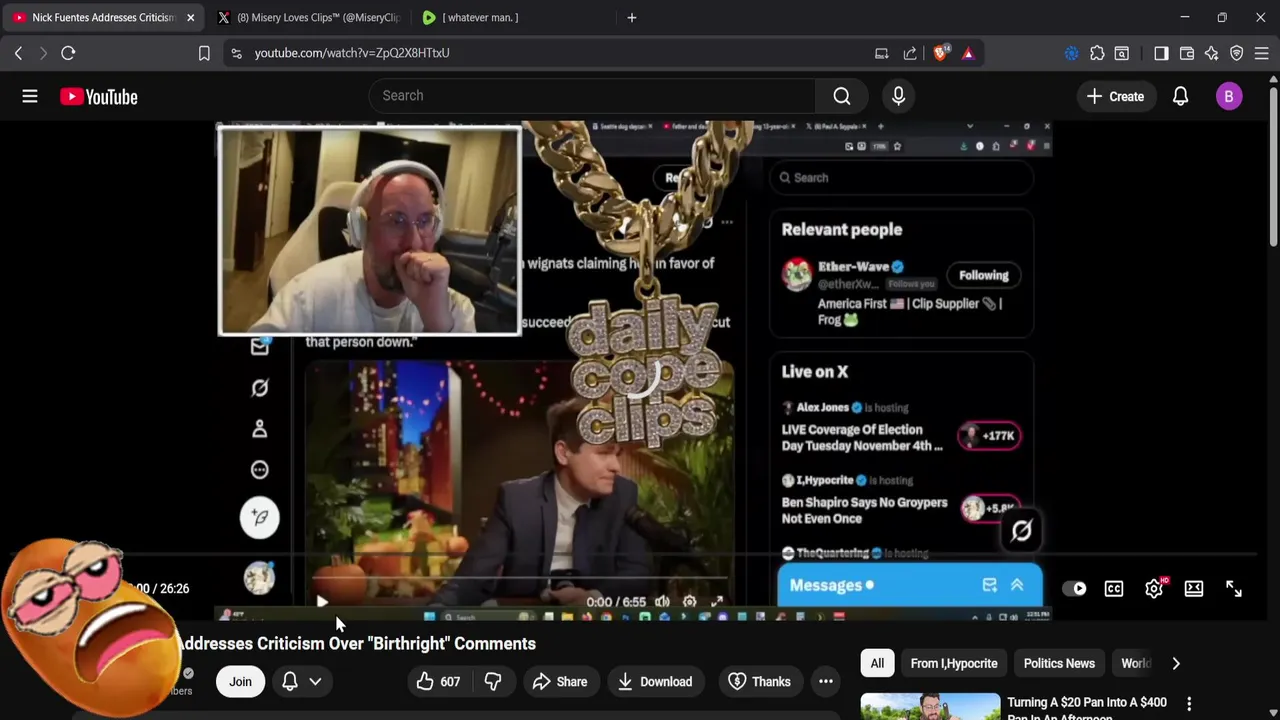Download the video
Screen dimensions: 1280x720
pos(655,682)
